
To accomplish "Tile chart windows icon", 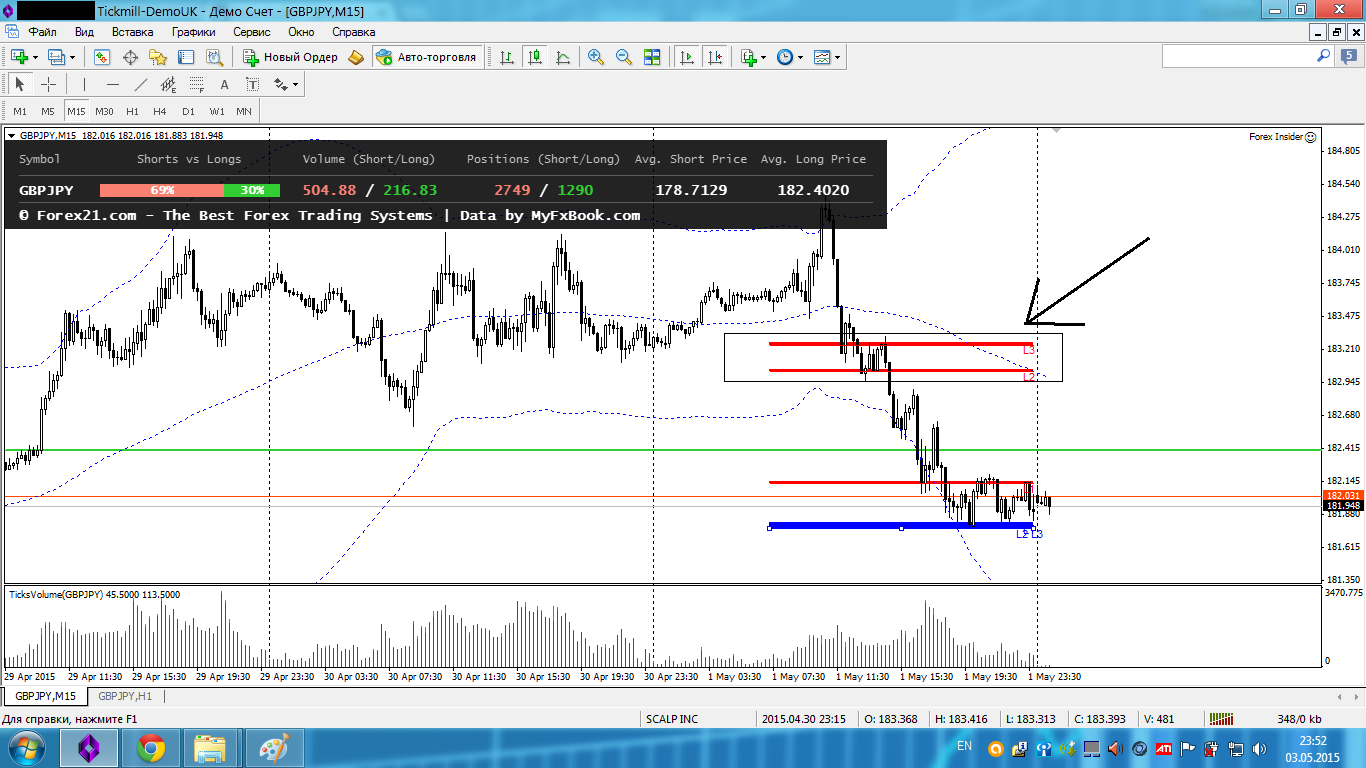I will tap(652, 57).
